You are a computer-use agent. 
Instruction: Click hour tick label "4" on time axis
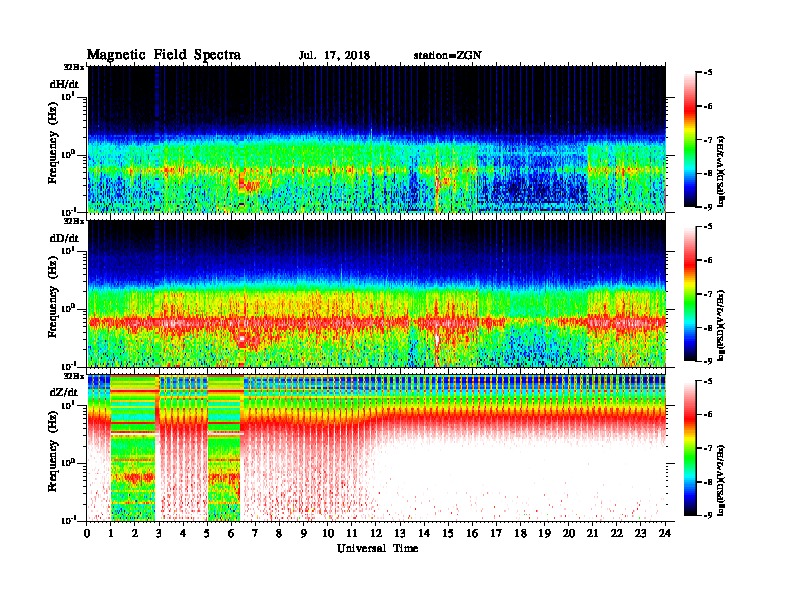click(x=183, y=533)
